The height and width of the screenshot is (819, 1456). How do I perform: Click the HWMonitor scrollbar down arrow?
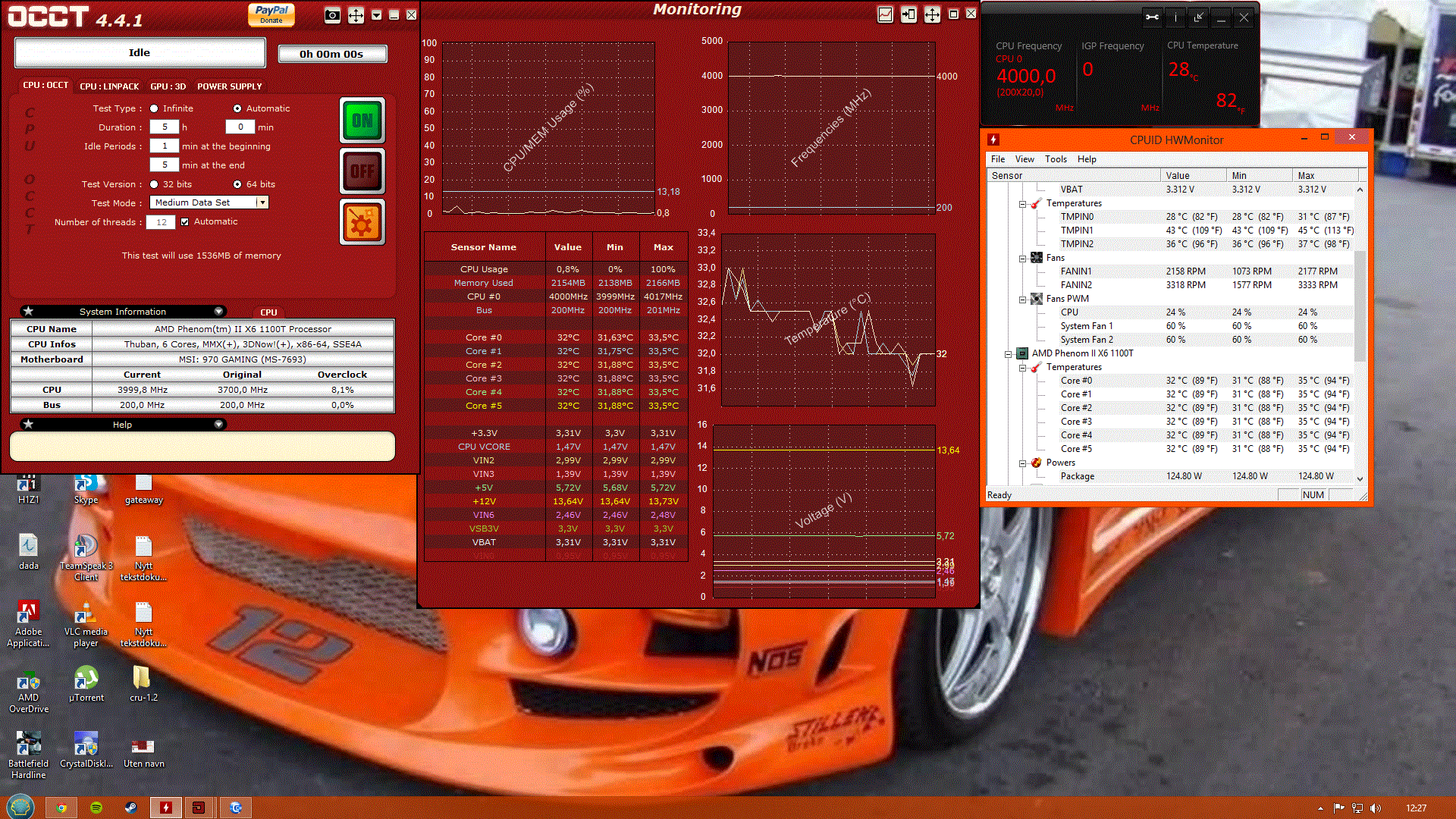pyautogui.click(x=1360, y=479)
